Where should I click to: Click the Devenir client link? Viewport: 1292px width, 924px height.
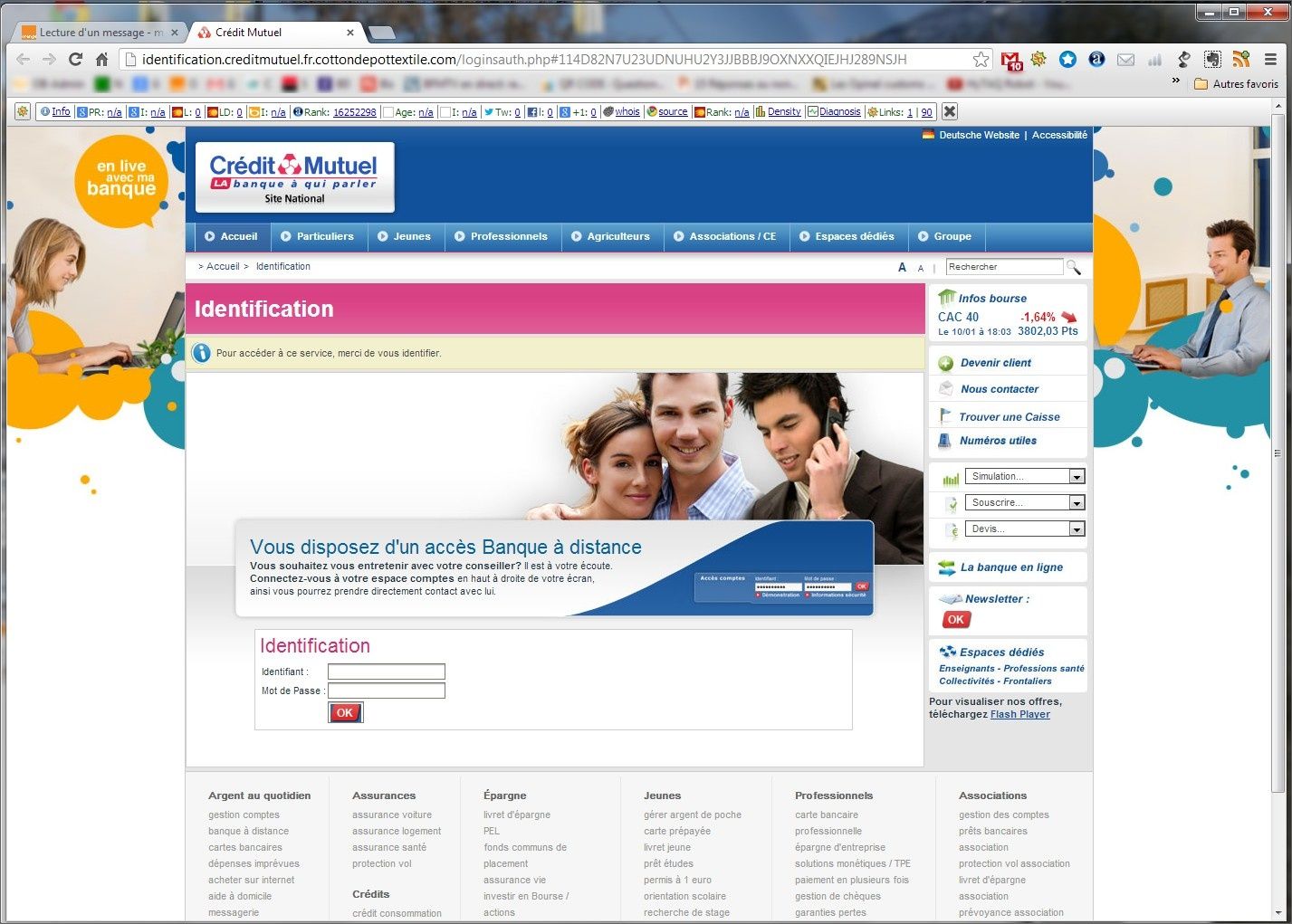(995, 363)
